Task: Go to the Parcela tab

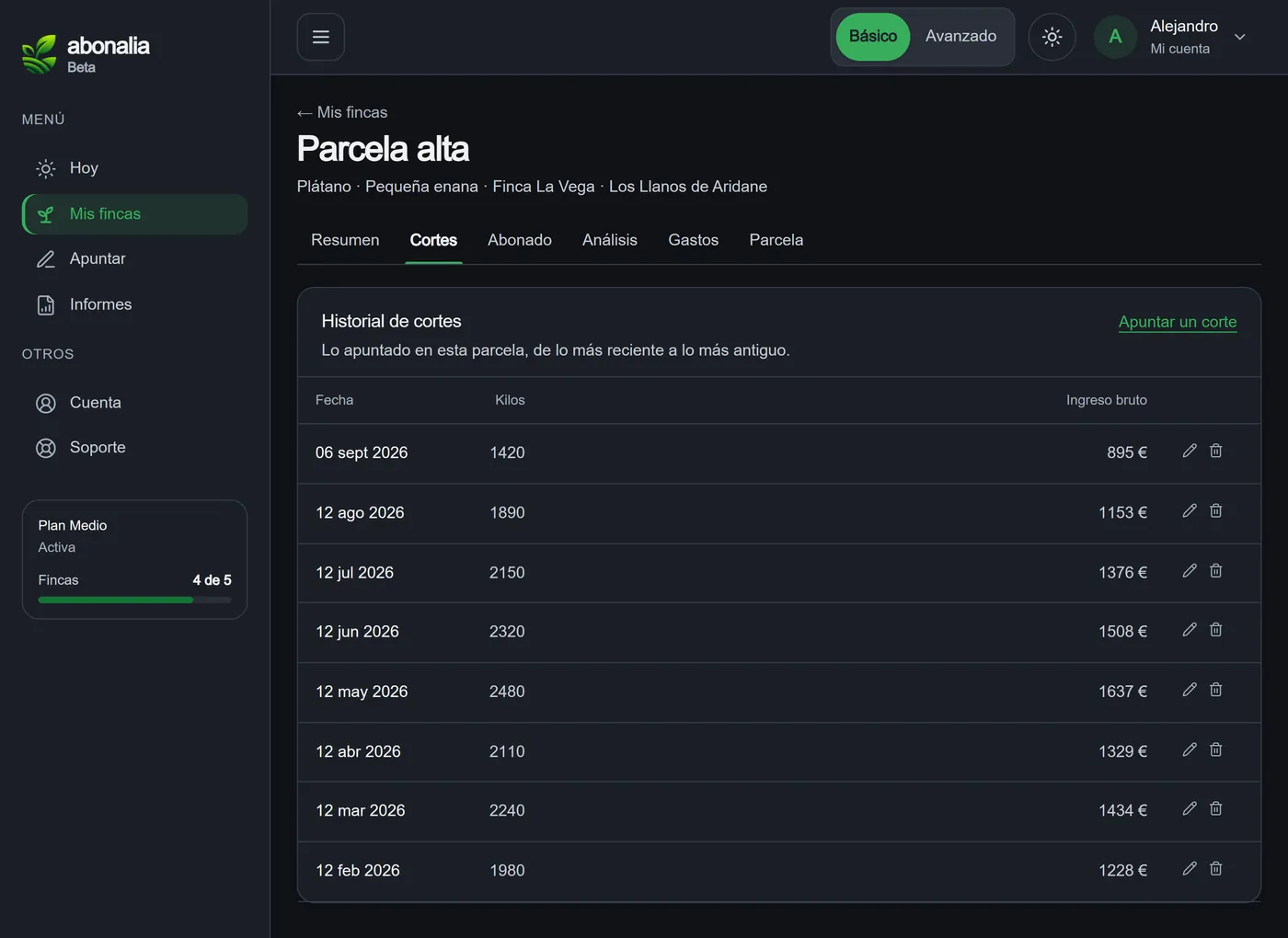Action: (776, 240)
